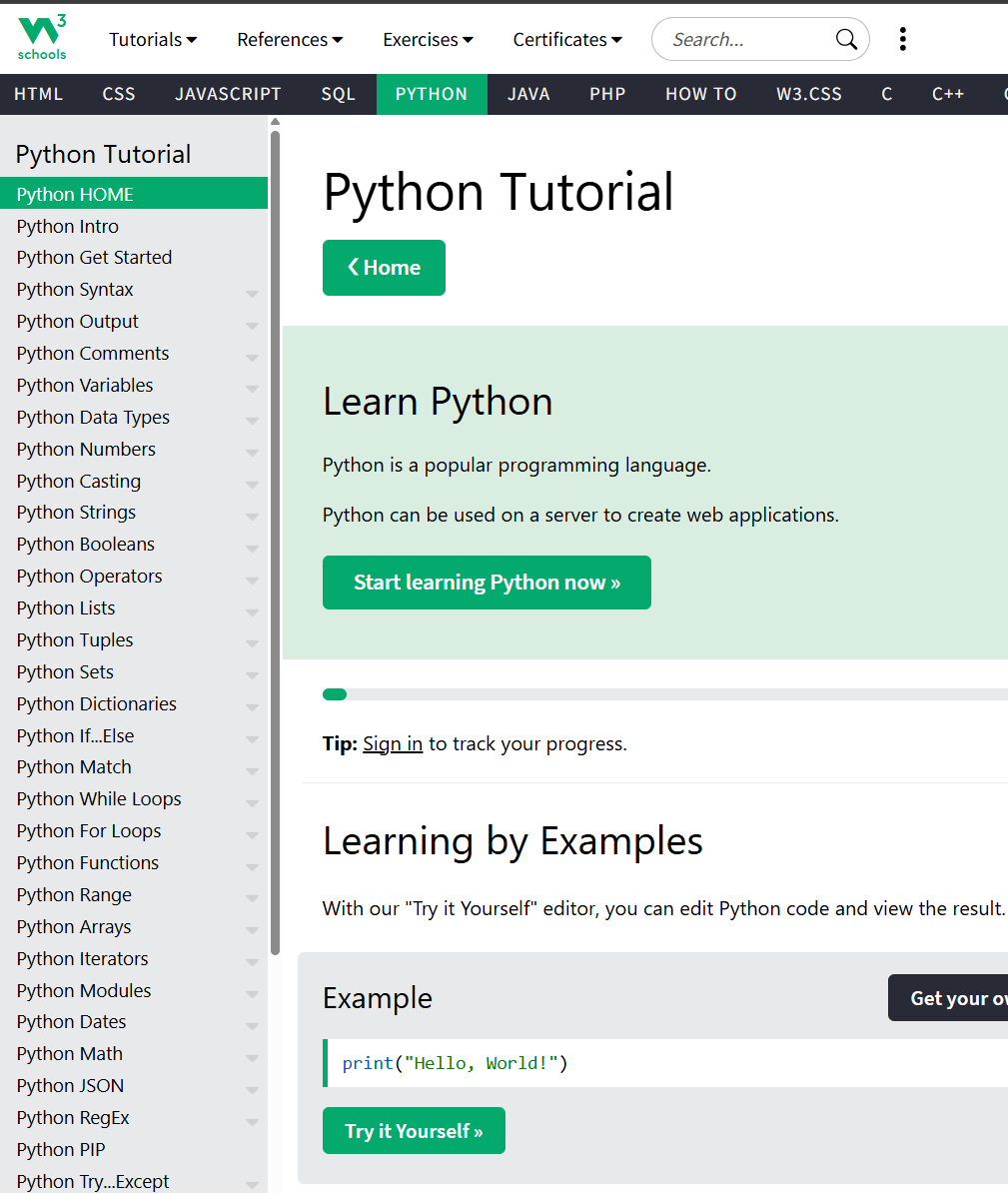The image size is (1008, 1193).
Task: Switch to the PHP tab
Action: (x=607, y=94)
